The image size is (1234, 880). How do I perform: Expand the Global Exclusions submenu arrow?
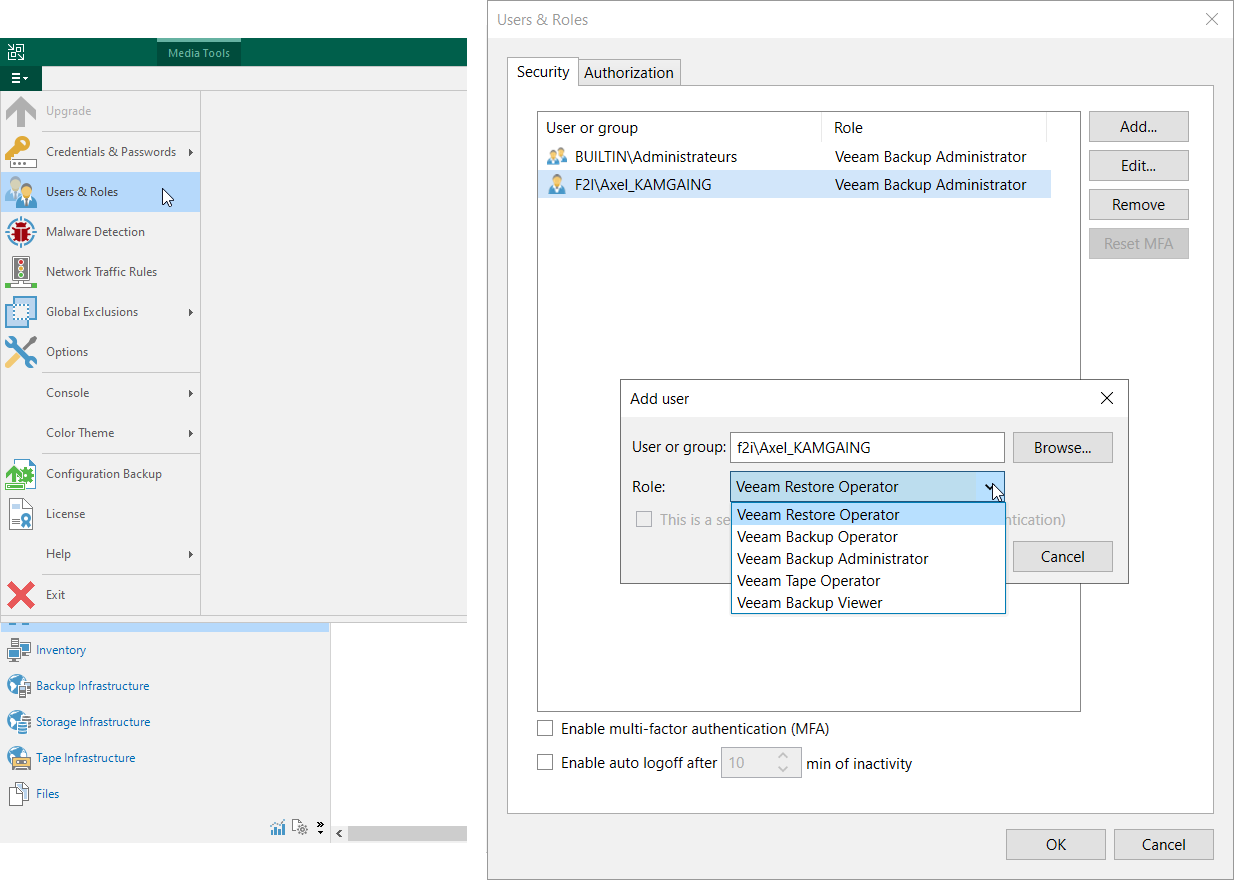click(190, 312)
